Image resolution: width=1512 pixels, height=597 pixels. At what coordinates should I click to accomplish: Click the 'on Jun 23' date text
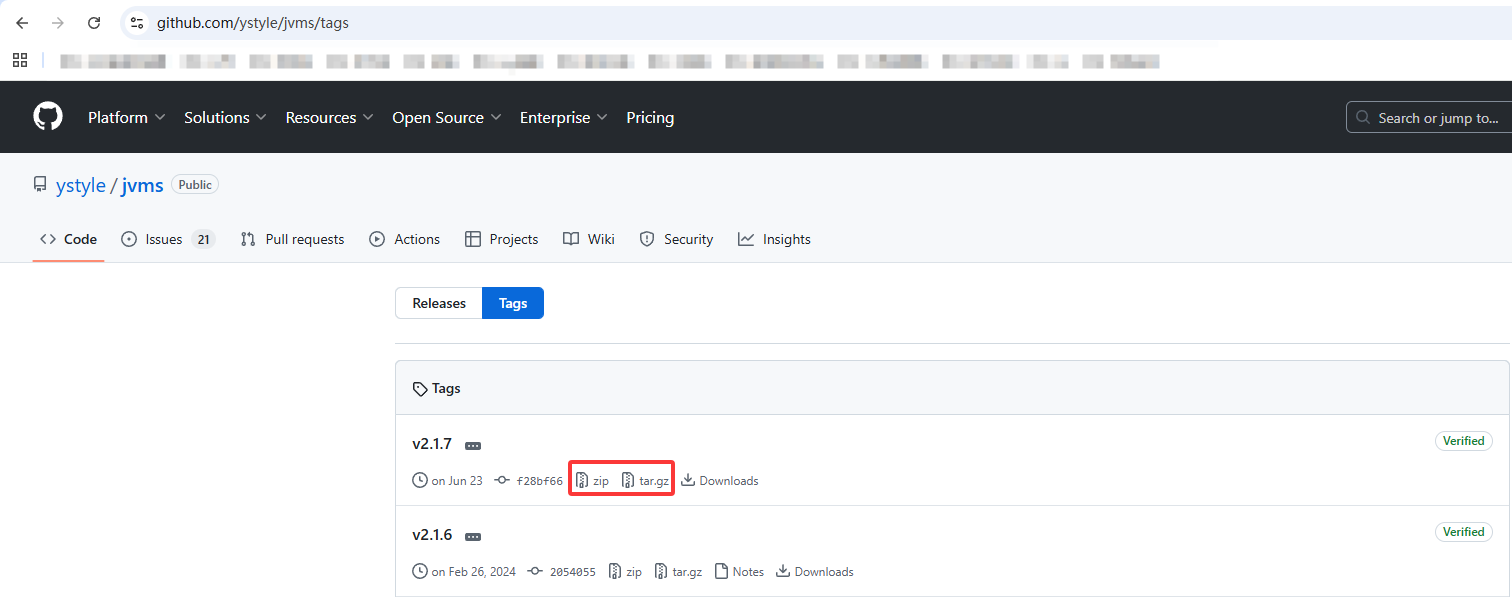pos(457,481)
